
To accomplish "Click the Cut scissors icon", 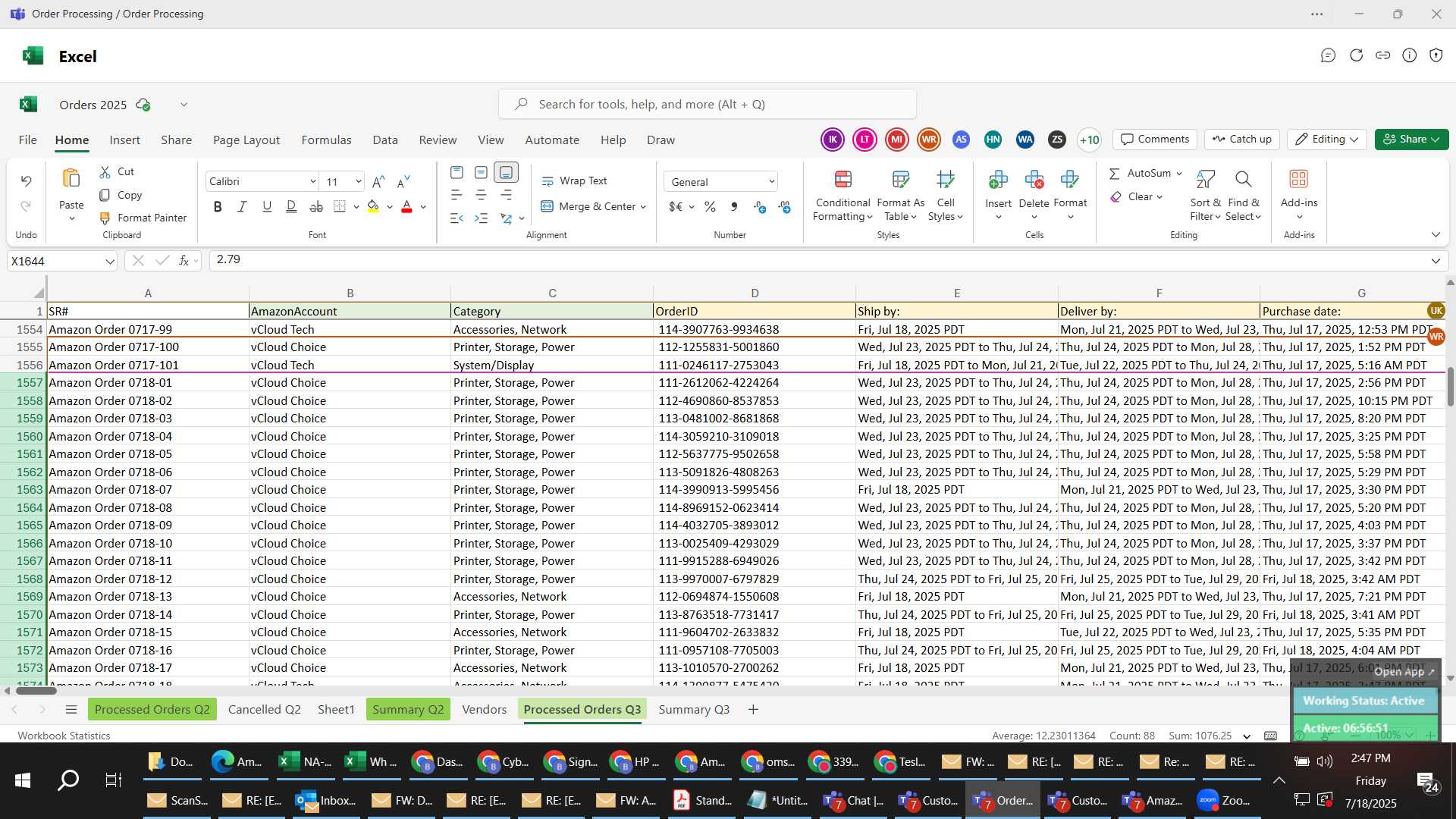I will pos(105,172).
